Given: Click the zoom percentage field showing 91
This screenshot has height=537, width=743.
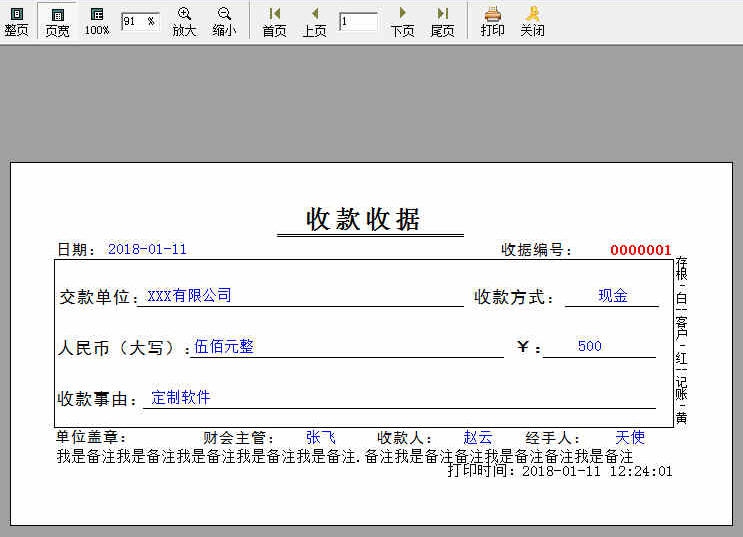Looking at the screenshot, I should (x=140, y=22).
